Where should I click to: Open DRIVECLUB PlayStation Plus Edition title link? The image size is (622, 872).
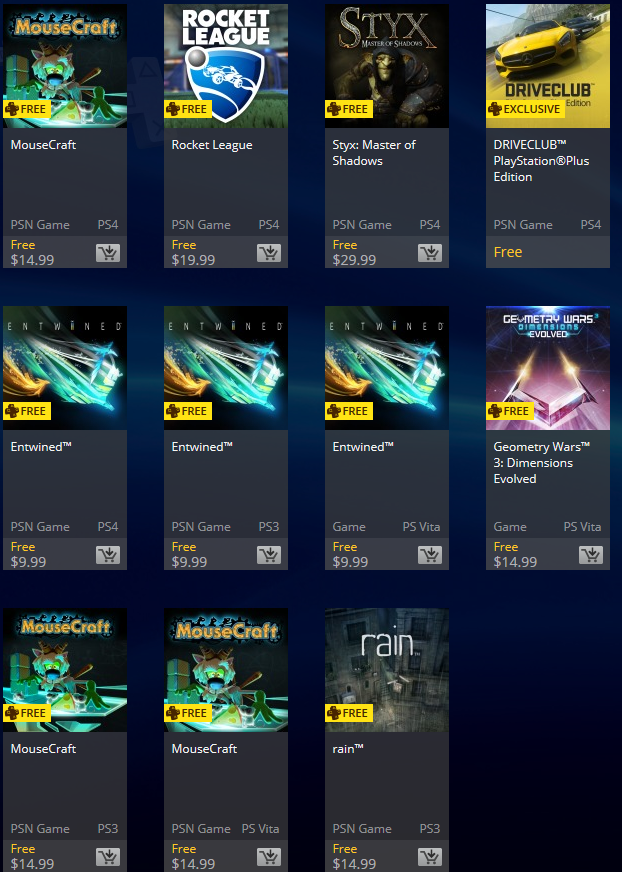[541, 161]
